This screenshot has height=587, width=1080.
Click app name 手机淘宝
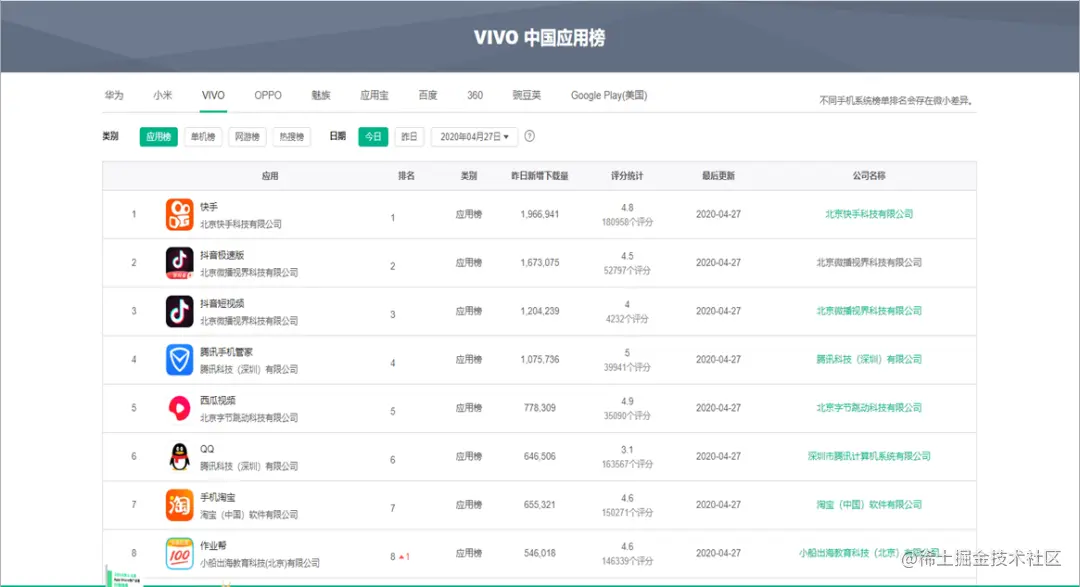[218, 497]
